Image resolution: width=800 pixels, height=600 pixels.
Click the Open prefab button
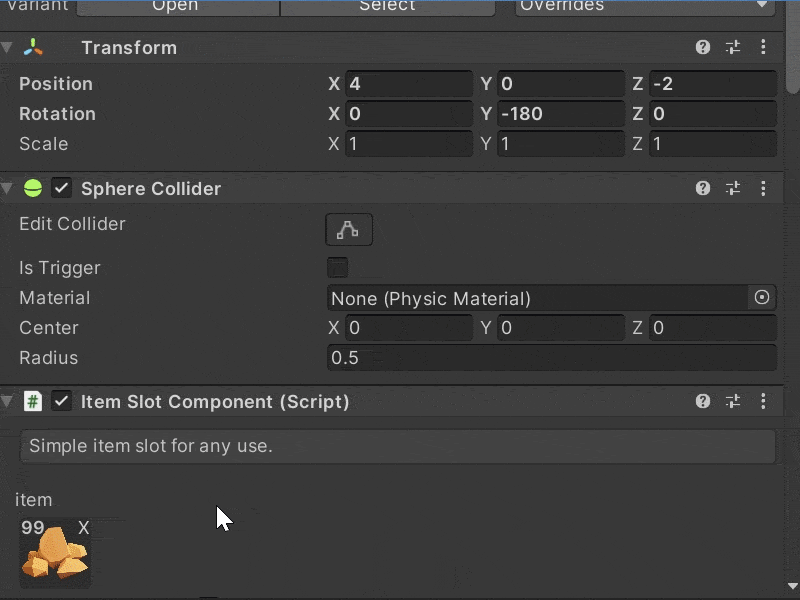[x=177, y=7]
